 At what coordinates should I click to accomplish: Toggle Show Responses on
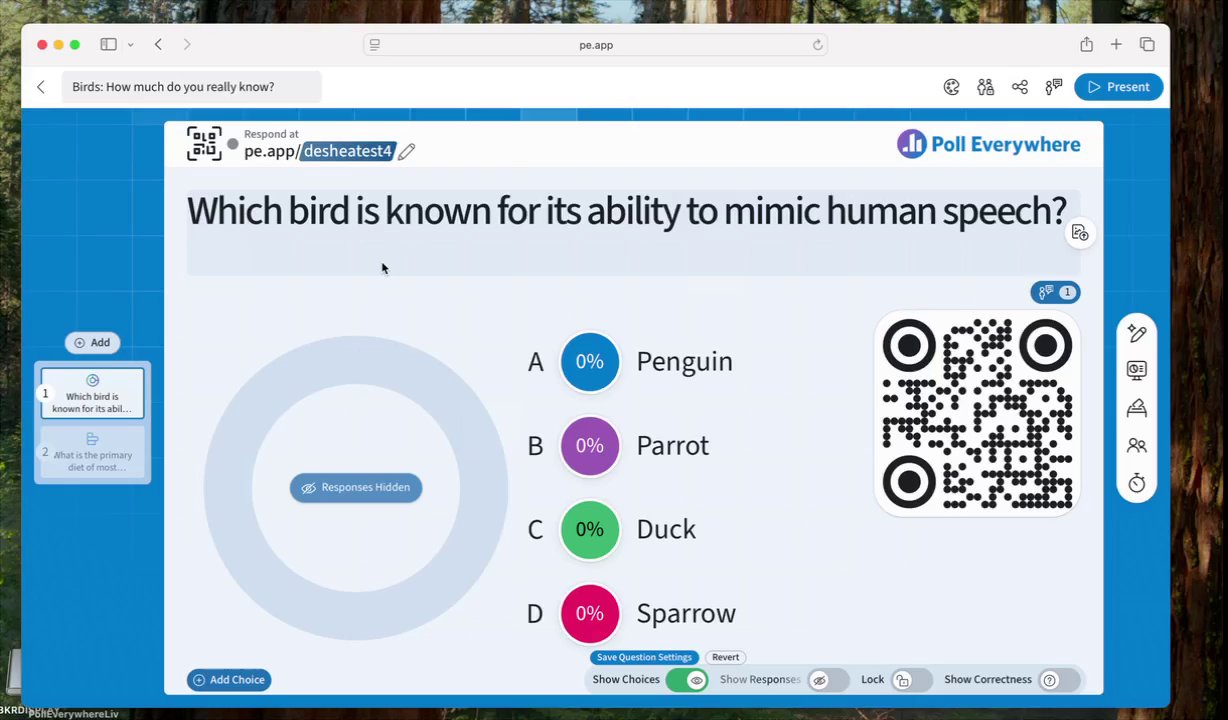[x=828, y=680]
